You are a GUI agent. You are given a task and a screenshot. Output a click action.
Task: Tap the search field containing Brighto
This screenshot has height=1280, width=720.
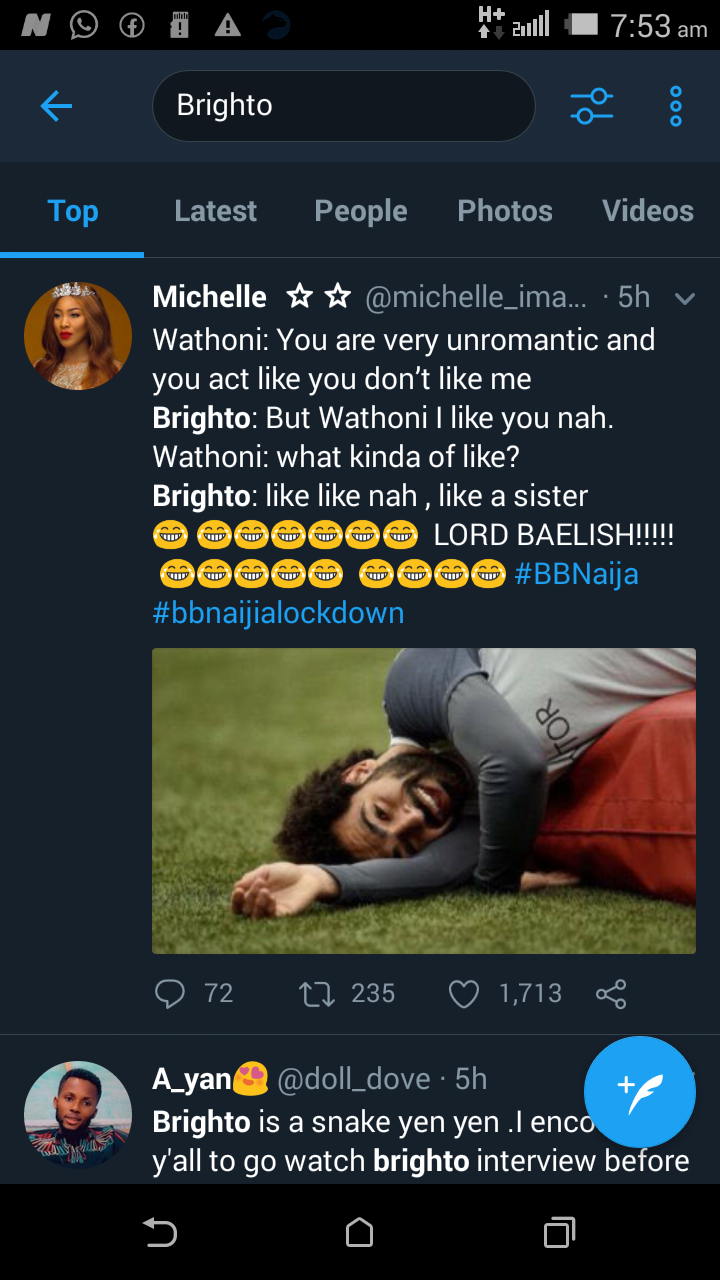pyautogui.click(x=343, y=105)
